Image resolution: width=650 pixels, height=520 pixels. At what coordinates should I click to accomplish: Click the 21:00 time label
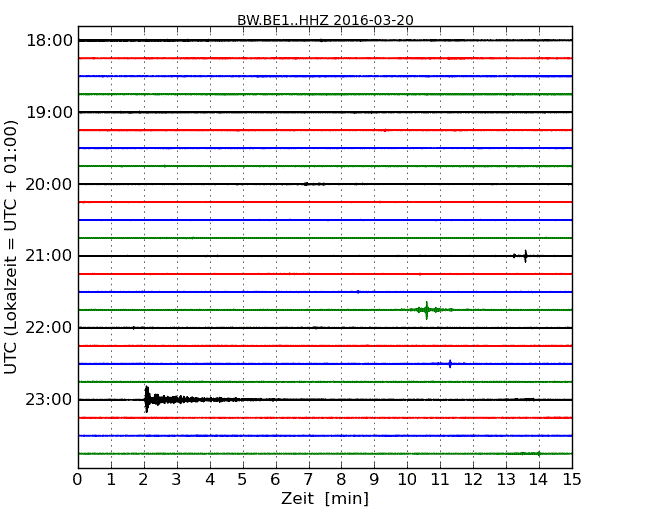click(x=49, y=256)
